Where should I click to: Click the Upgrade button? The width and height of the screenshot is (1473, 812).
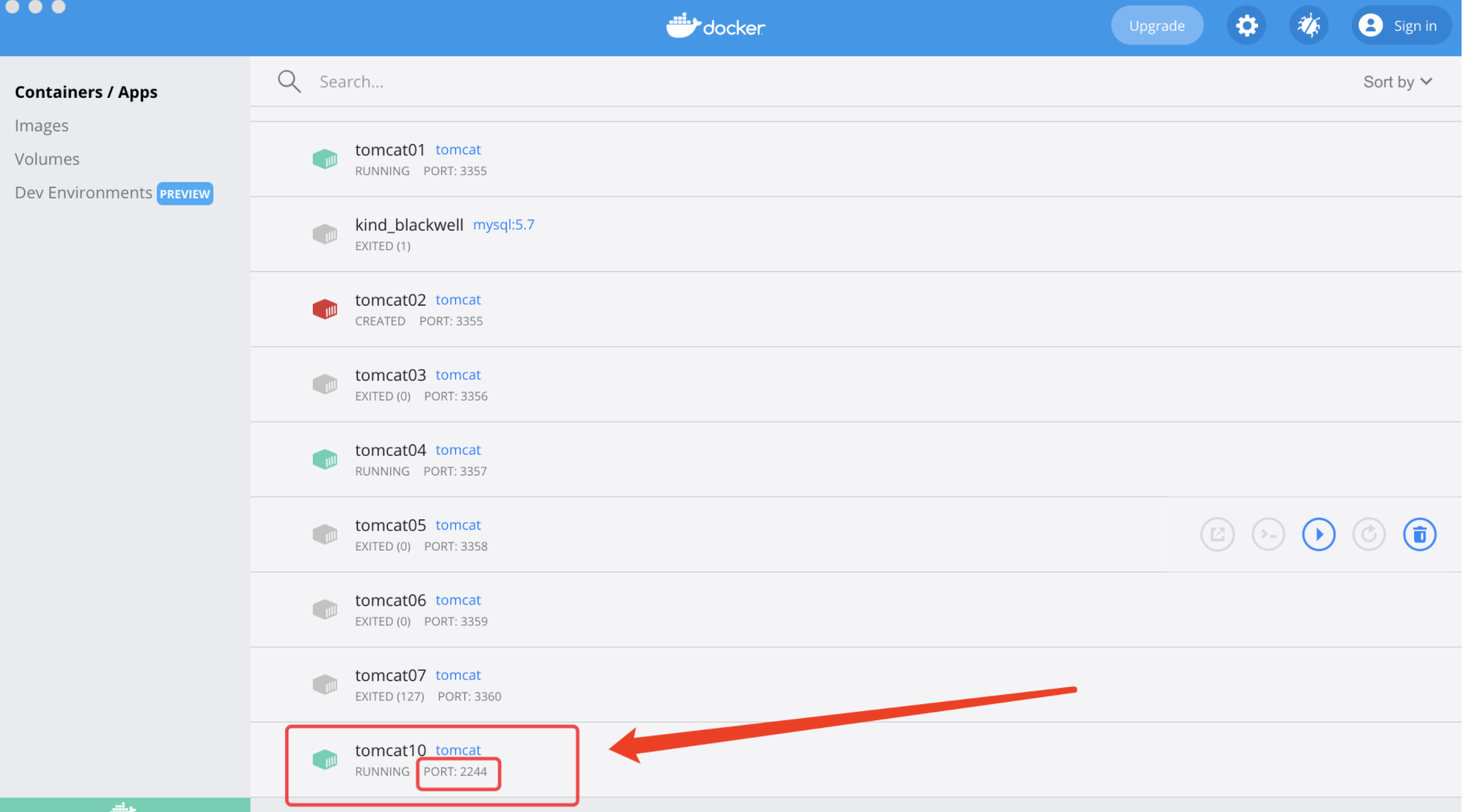1156,26
